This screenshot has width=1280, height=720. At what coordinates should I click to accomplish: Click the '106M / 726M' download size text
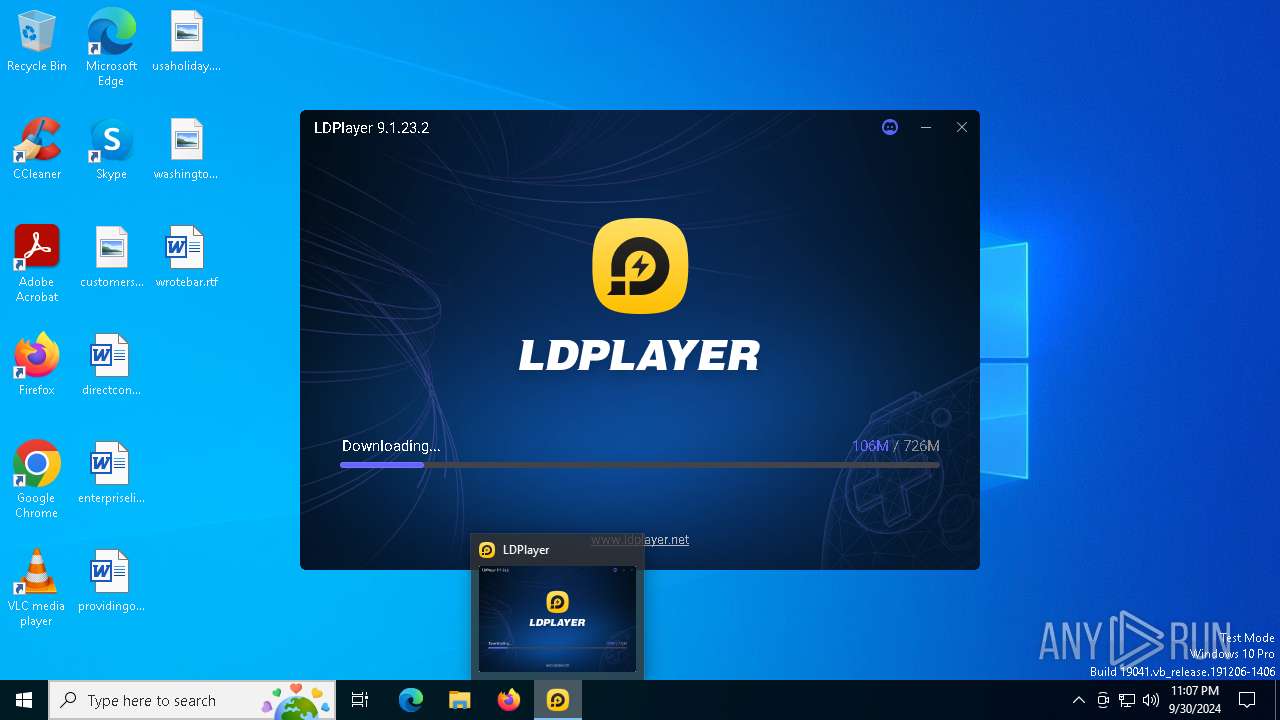(x=896, y=446)
